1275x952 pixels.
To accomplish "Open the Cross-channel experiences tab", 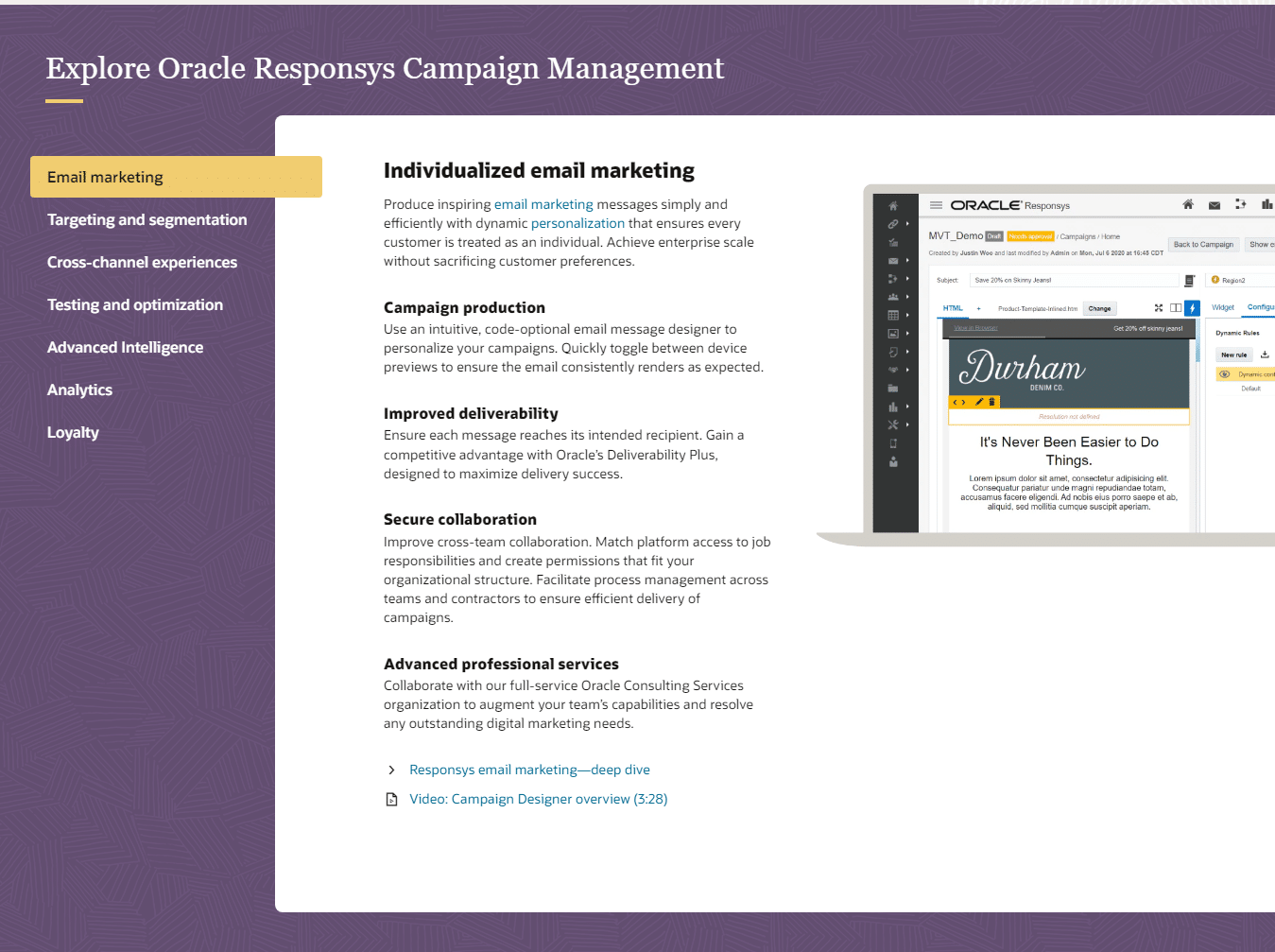I will click(x=143, y=262).
